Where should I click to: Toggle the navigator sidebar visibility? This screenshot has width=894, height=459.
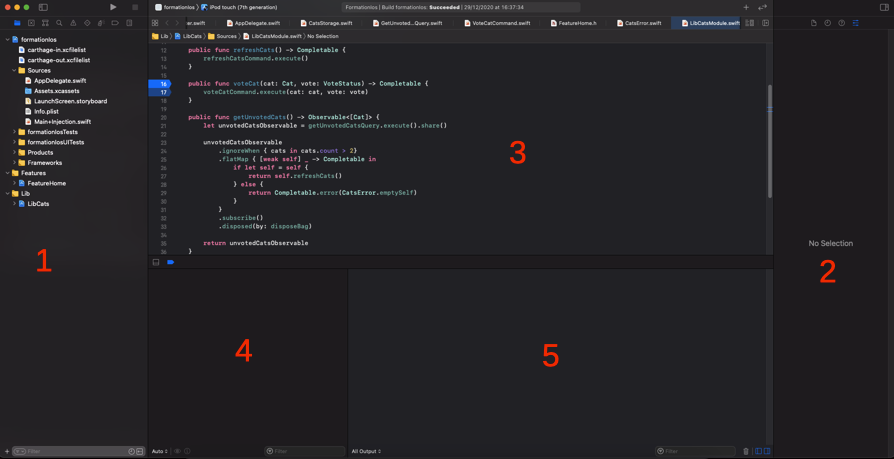pyautogui.click(x=43, y=7)
